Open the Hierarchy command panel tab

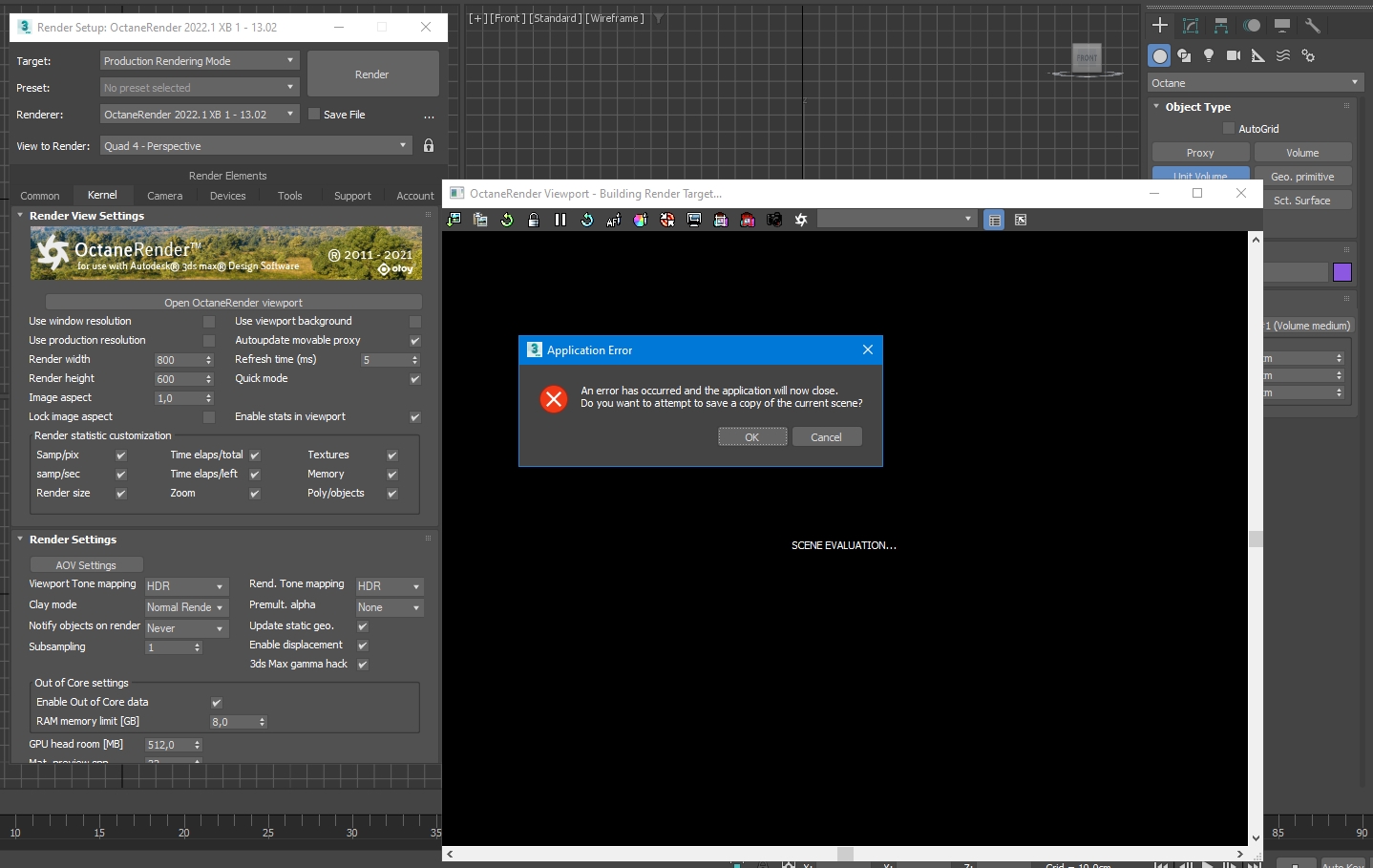tap(1221, 26)
